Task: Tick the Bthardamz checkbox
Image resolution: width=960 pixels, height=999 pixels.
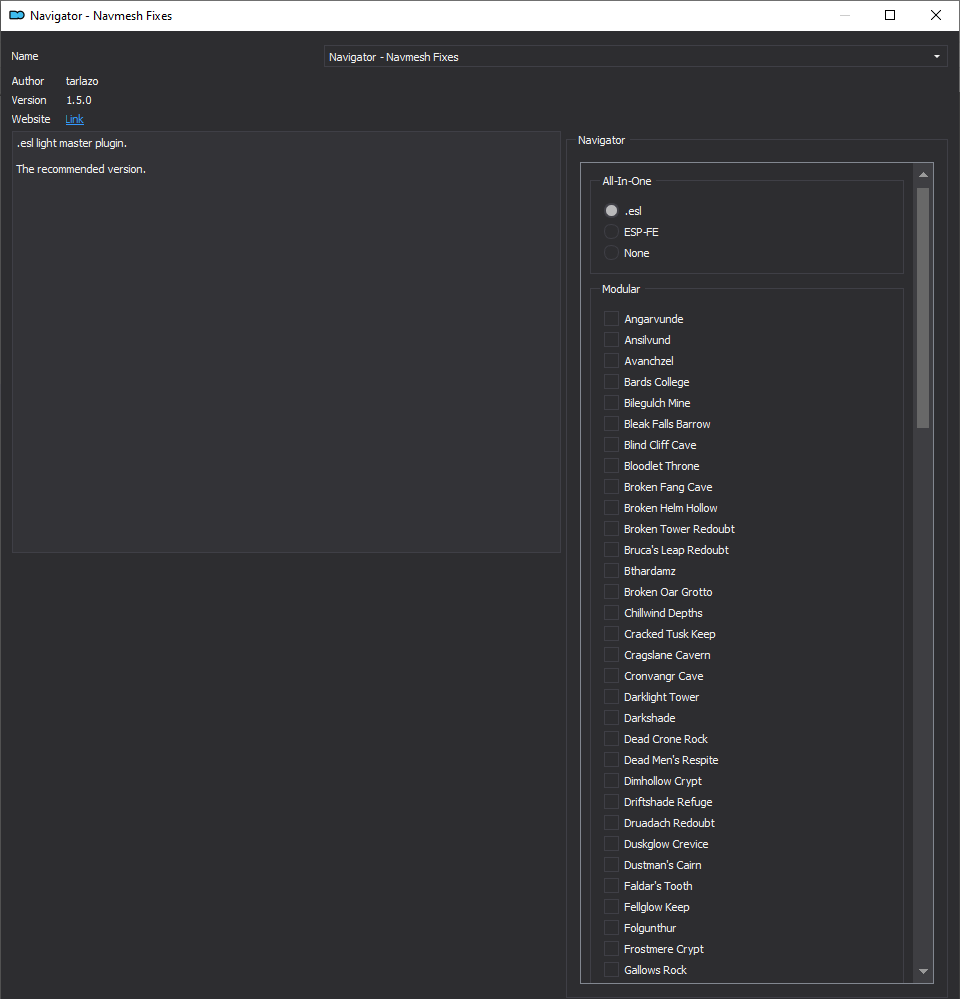Action: (611, 571)
